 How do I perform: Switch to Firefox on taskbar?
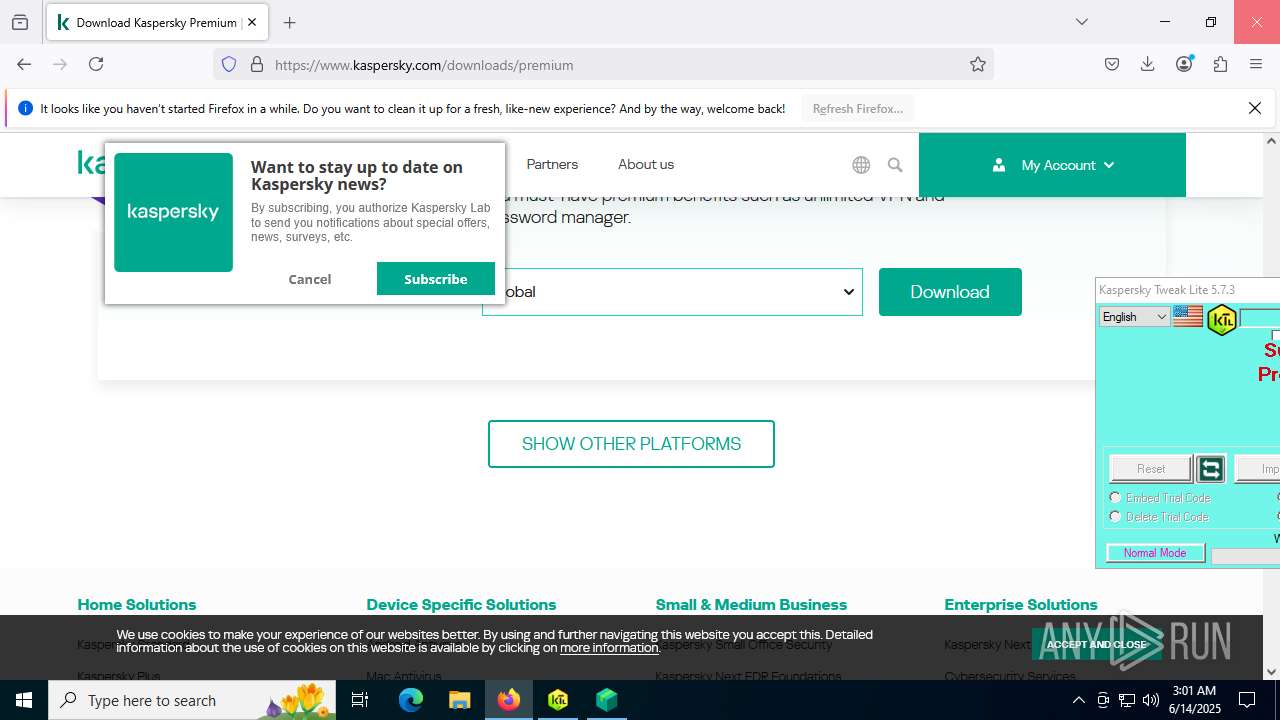pos(508,700)
